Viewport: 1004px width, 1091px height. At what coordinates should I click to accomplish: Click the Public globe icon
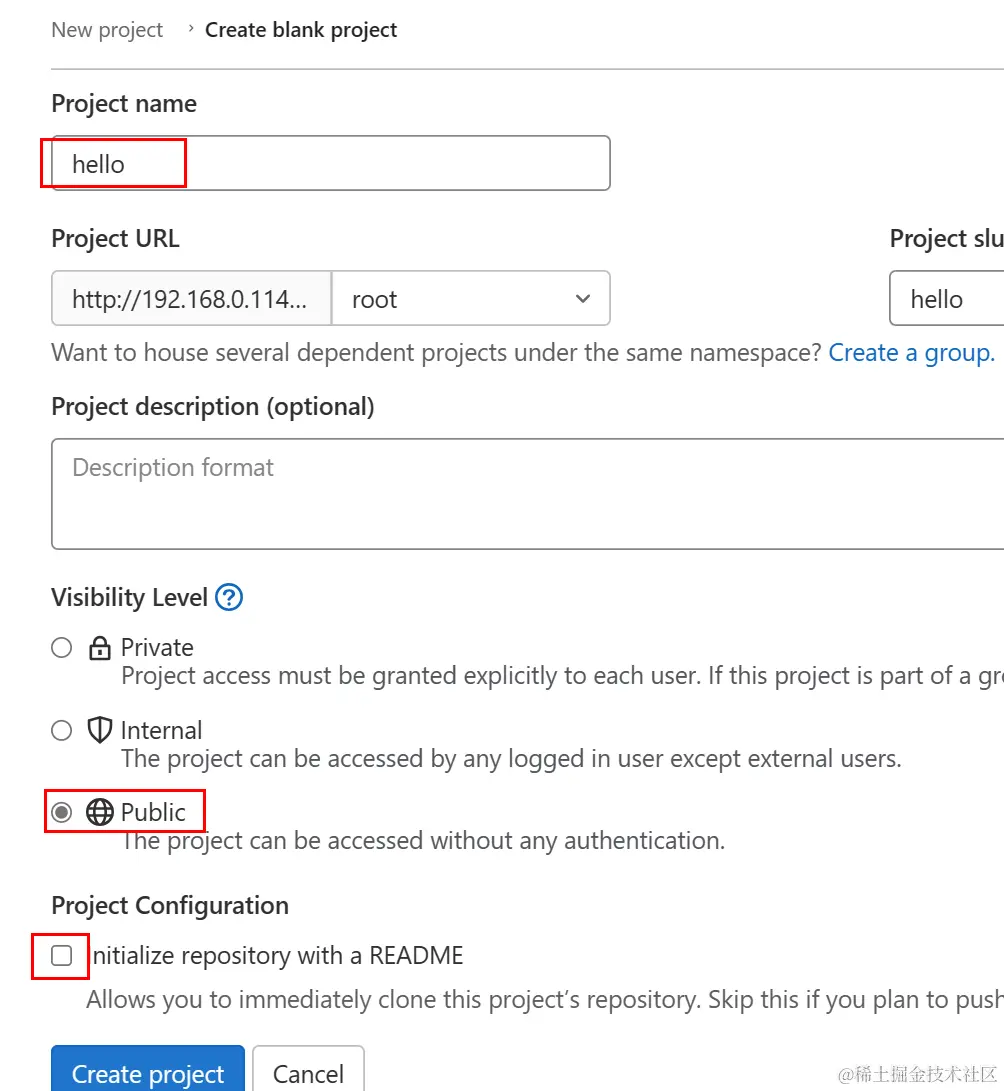click(x=100, y=812)
